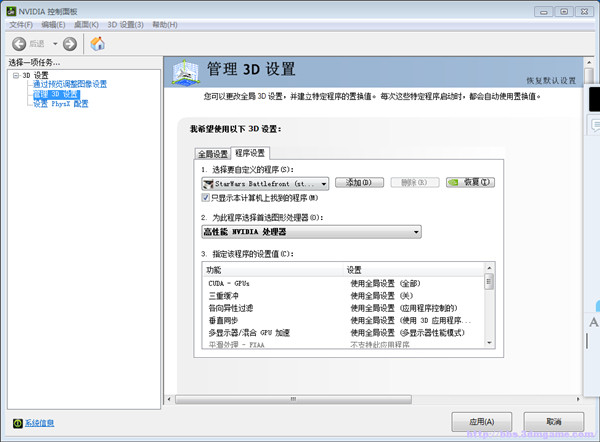Click the system information icon

[18, 423]
